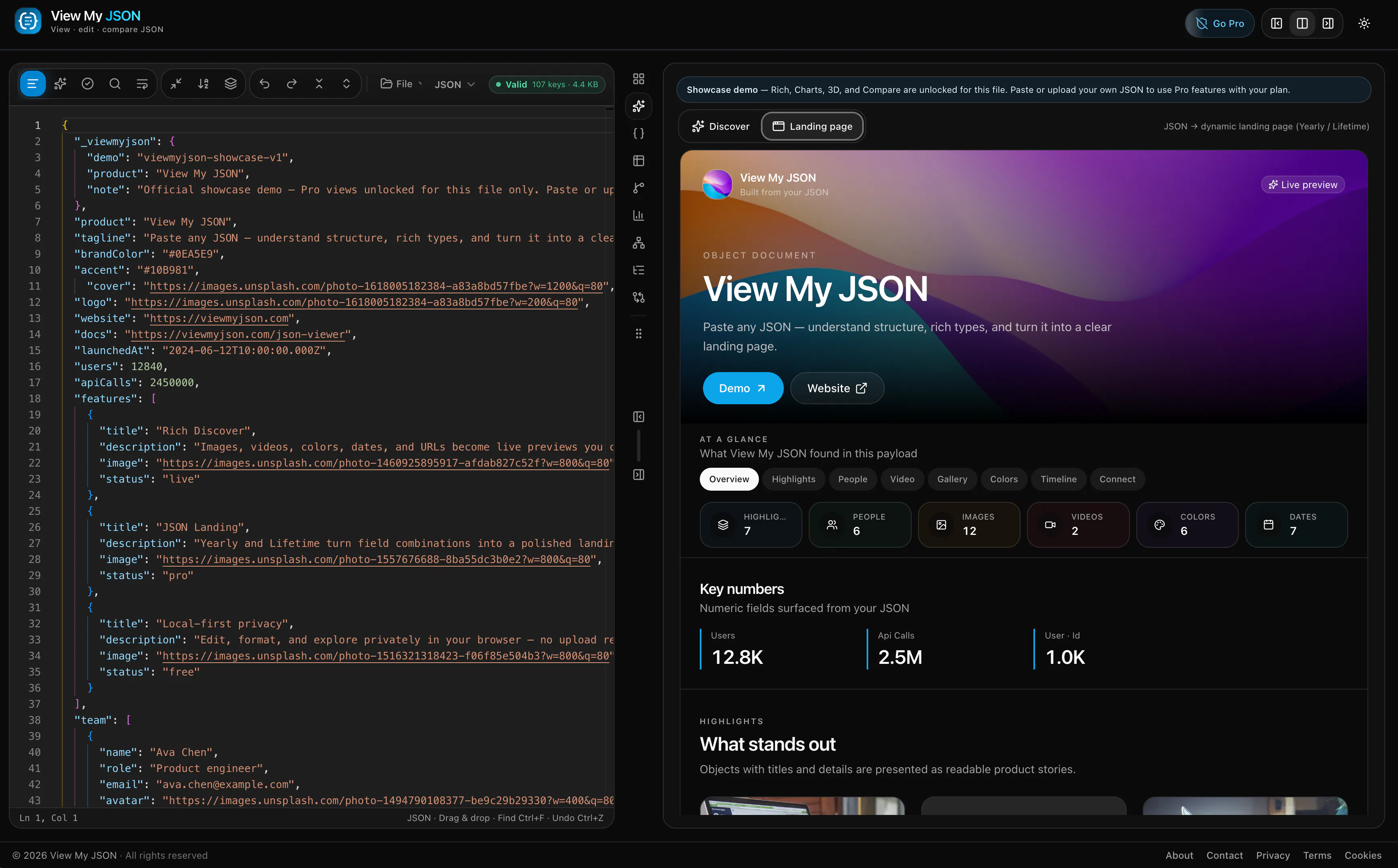Click the Format/Beautify lines icon in editor toolbar

point(33,84)
